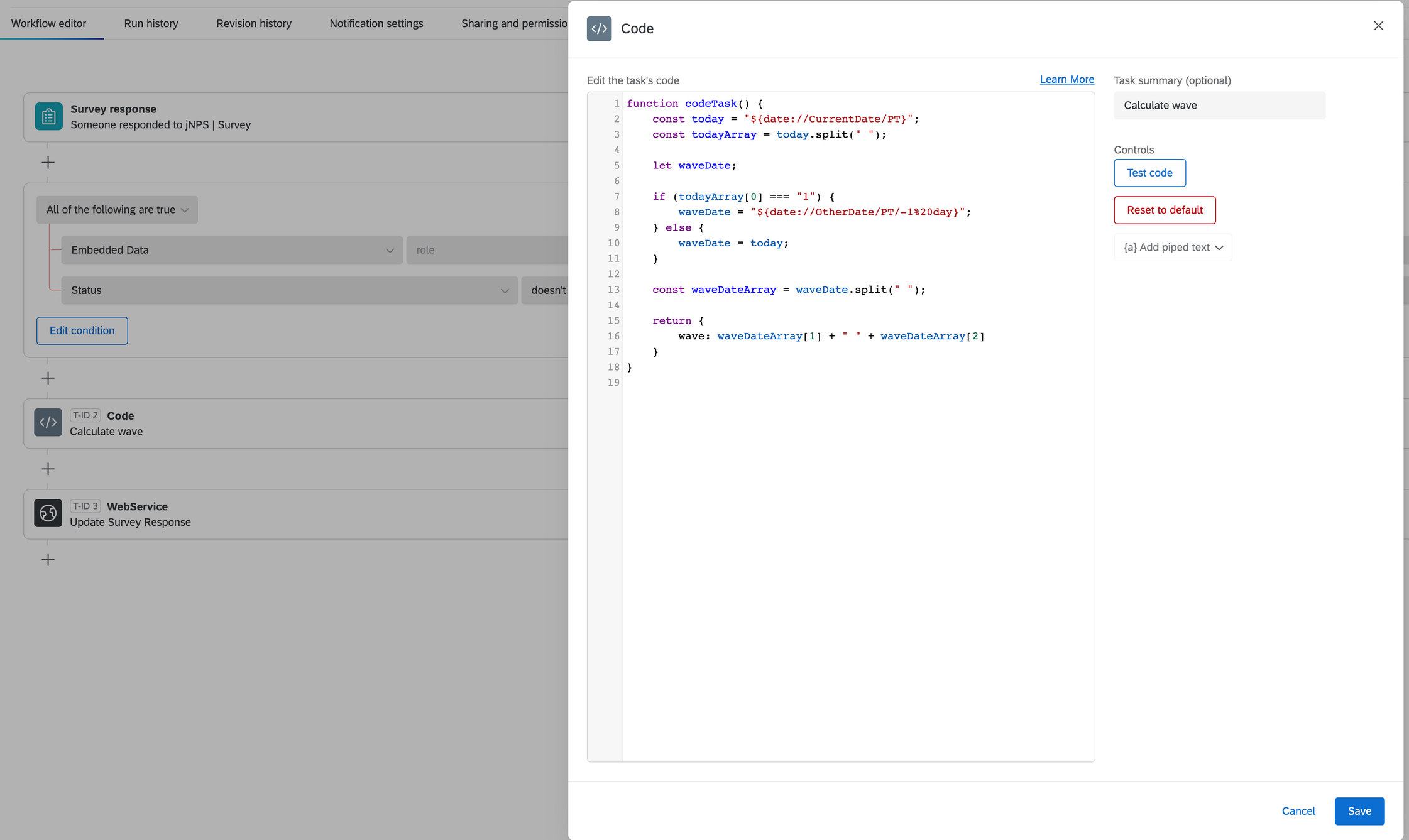Click the T-ID 2 Code task icon
The width and height of the screenshot is (1409, 840).
point(48,423)
